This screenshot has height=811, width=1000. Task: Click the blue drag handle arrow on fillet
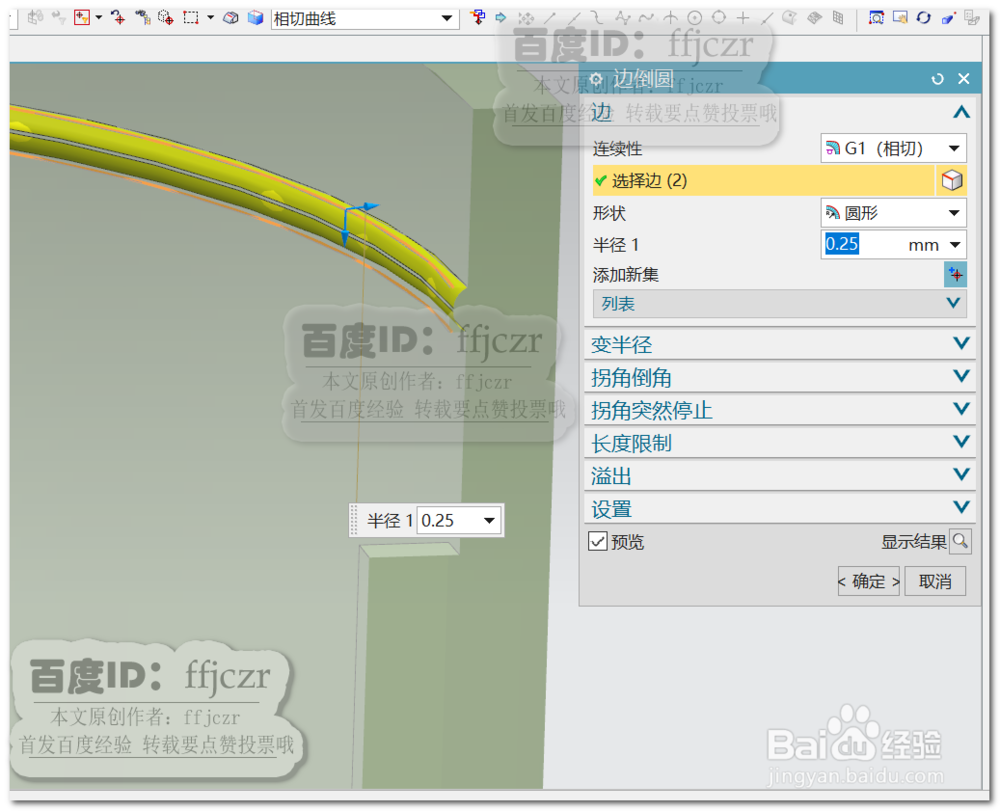(x=345, y=237)
